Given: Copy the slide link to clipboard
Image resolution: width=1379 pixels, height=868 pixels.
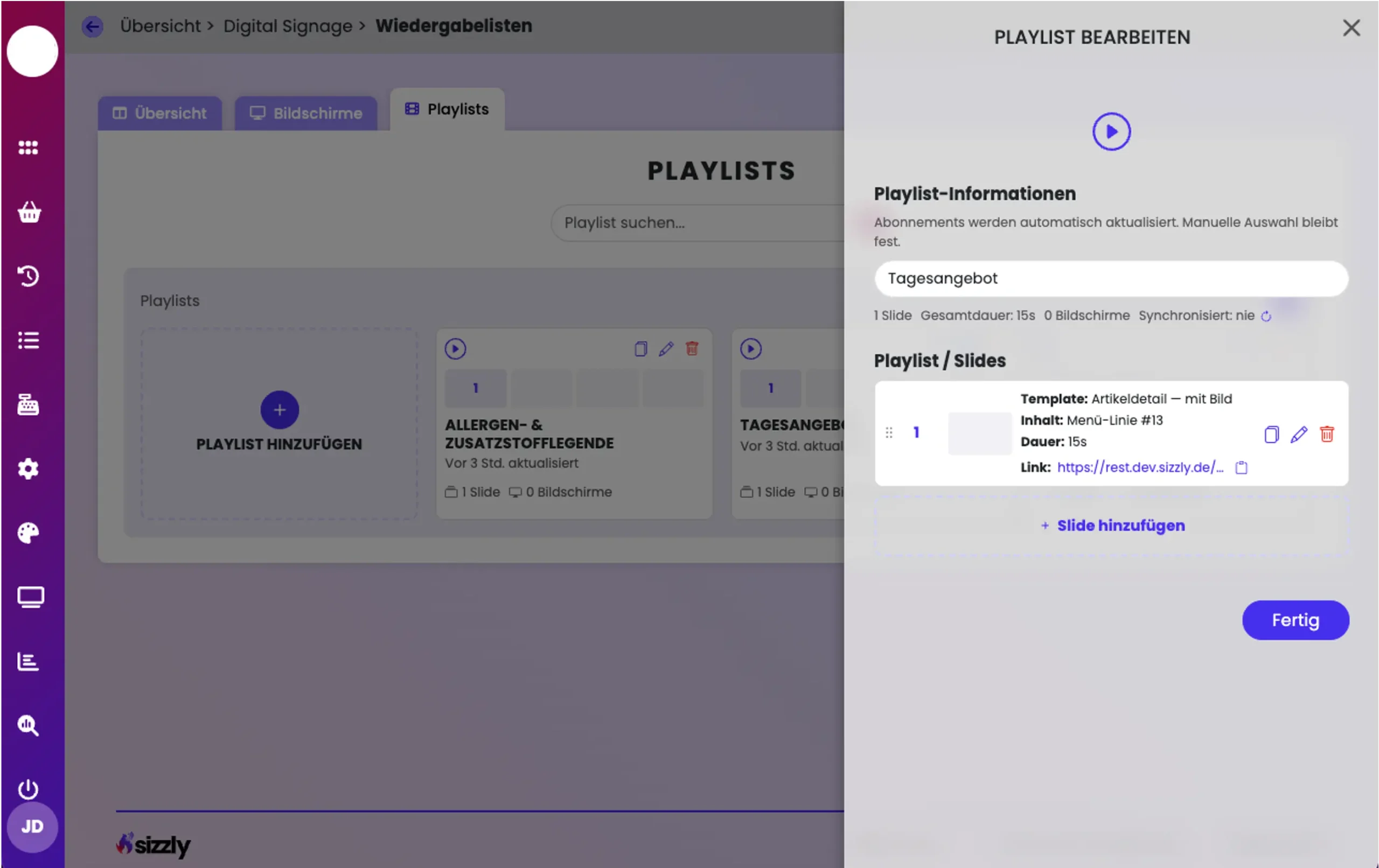Looking at the screenshot, I should tap(1241, 468).
